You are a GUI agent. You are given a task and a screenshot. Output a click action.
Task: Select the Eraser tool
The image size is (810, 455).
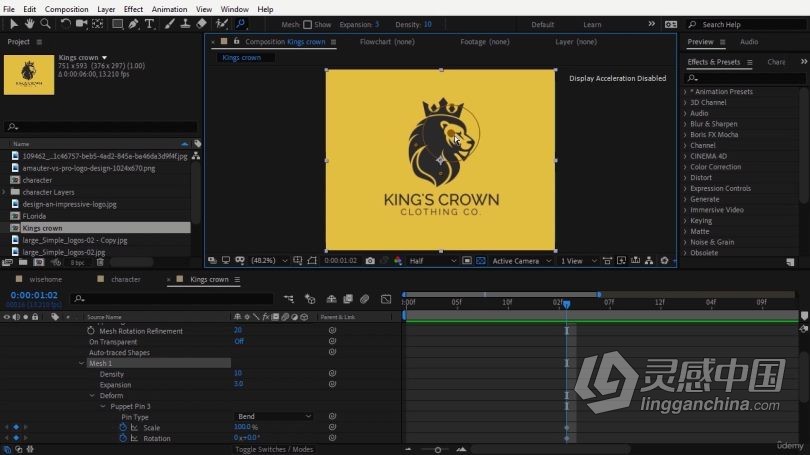pyautogui.click(x=201, y=24)
